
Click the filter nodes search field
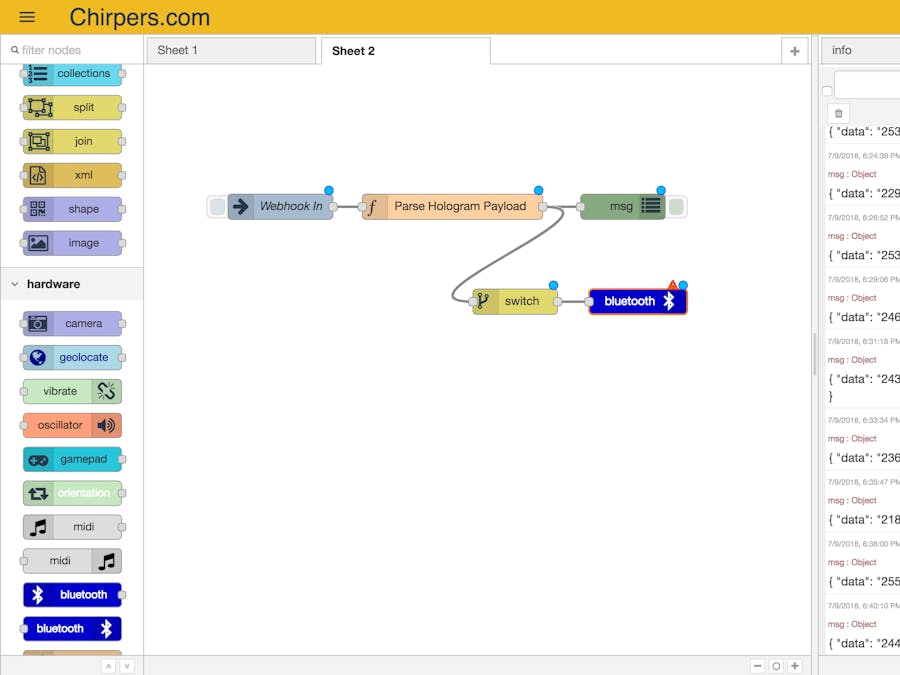[x=70, y=48]
